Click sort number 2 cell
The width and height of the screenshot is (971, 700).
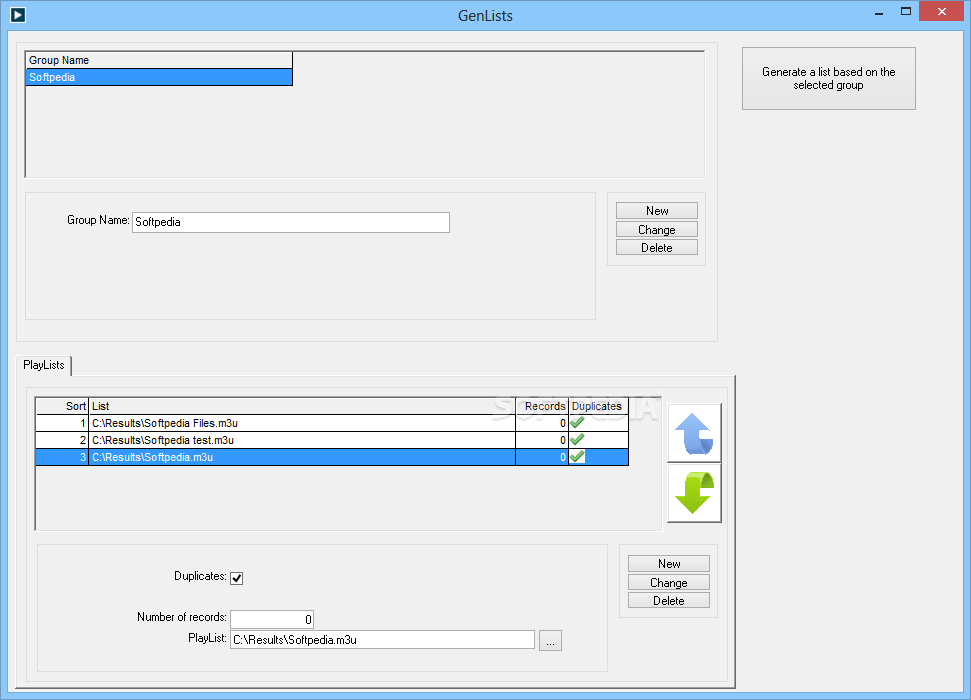pos(63,440)
